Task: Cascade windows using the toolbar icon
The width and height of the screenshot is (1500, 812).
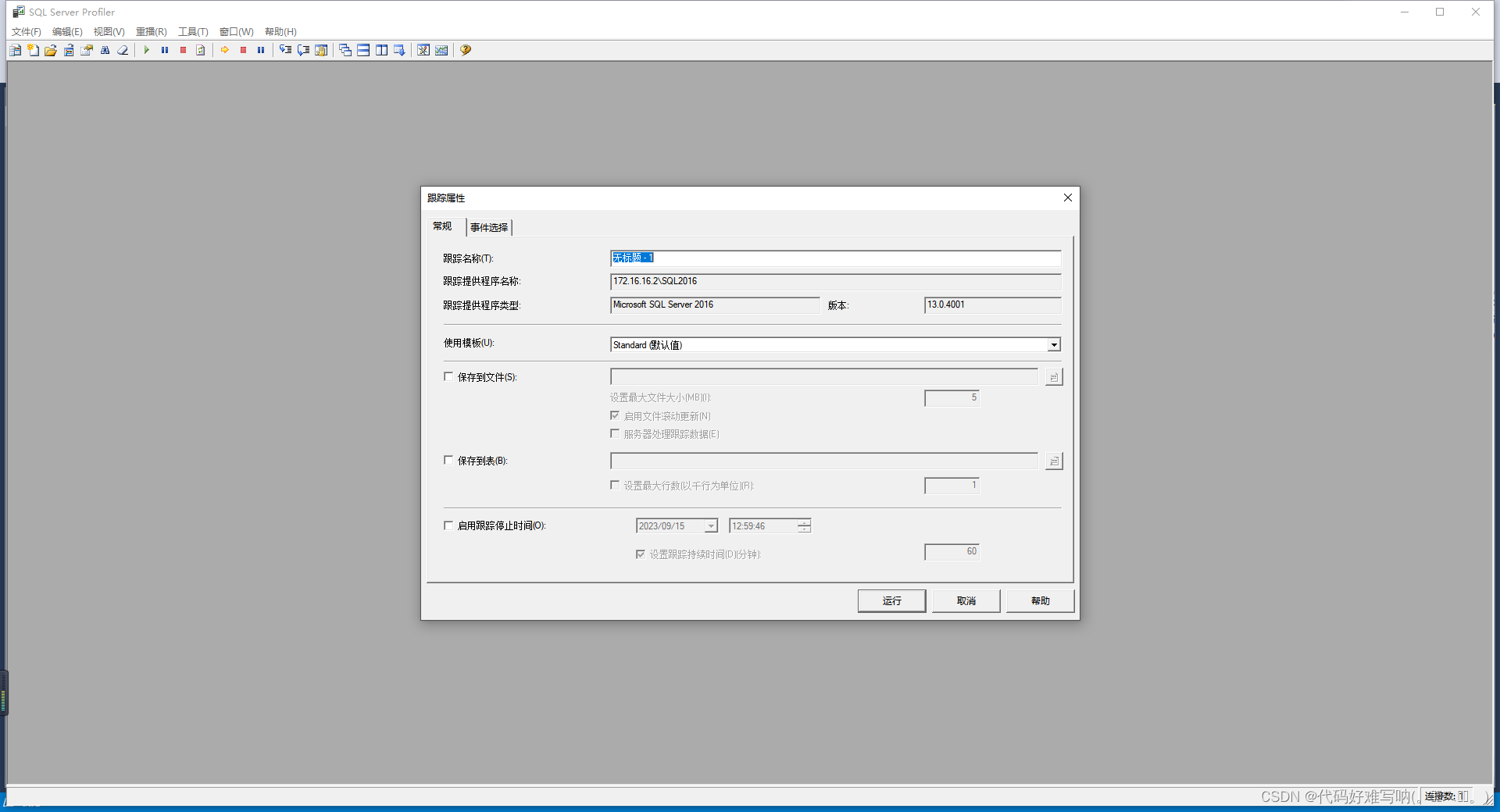Action: 345,50
